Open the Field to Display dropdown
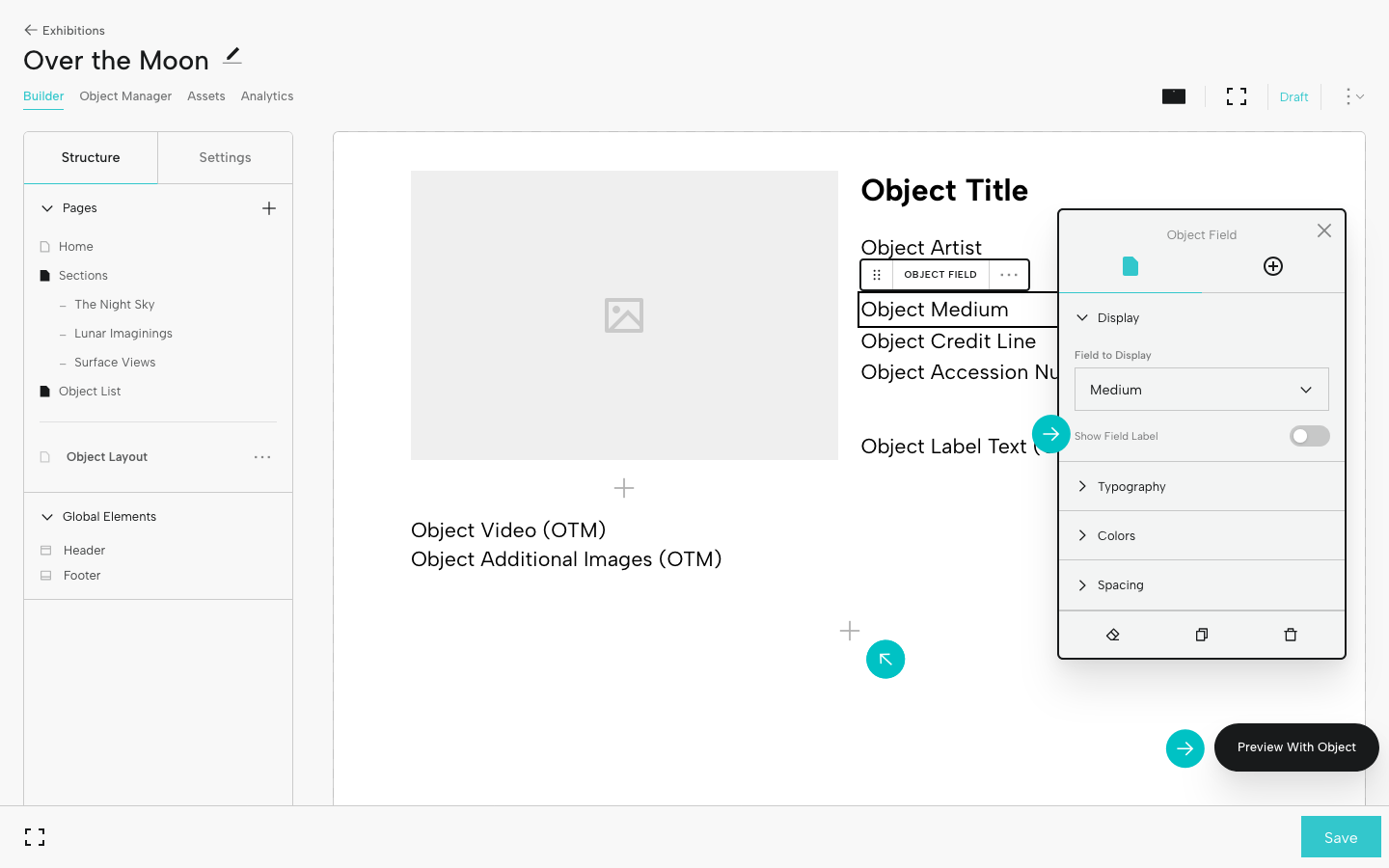1389x868 pixels. point(1201,389)
